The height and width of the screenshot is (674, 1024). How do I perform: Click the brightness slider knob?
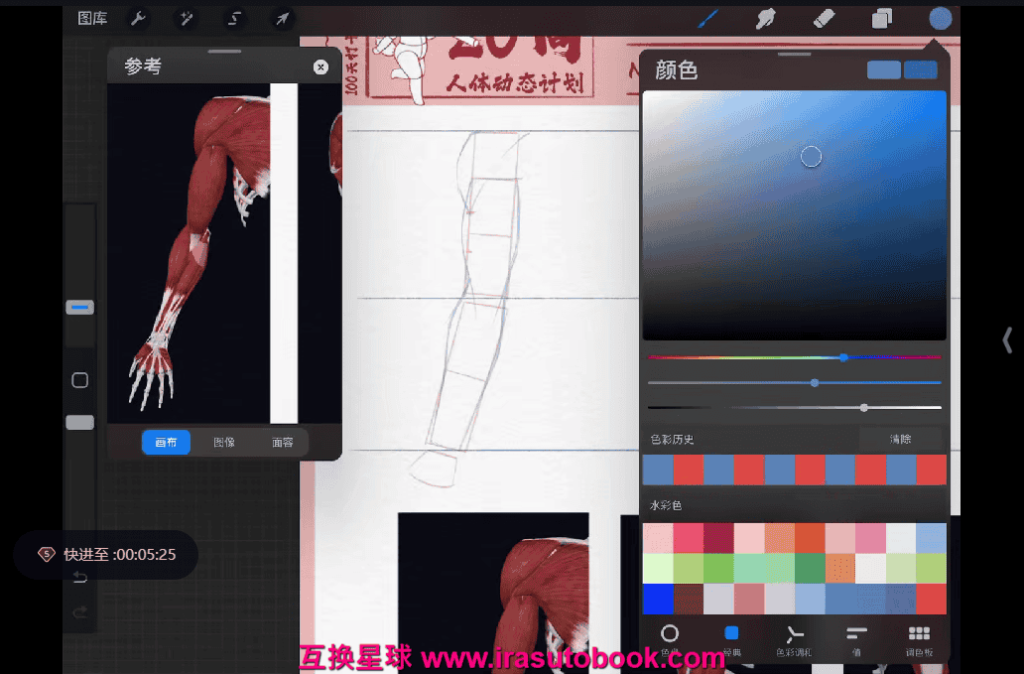pyautogui.click(x=864, y=408)
